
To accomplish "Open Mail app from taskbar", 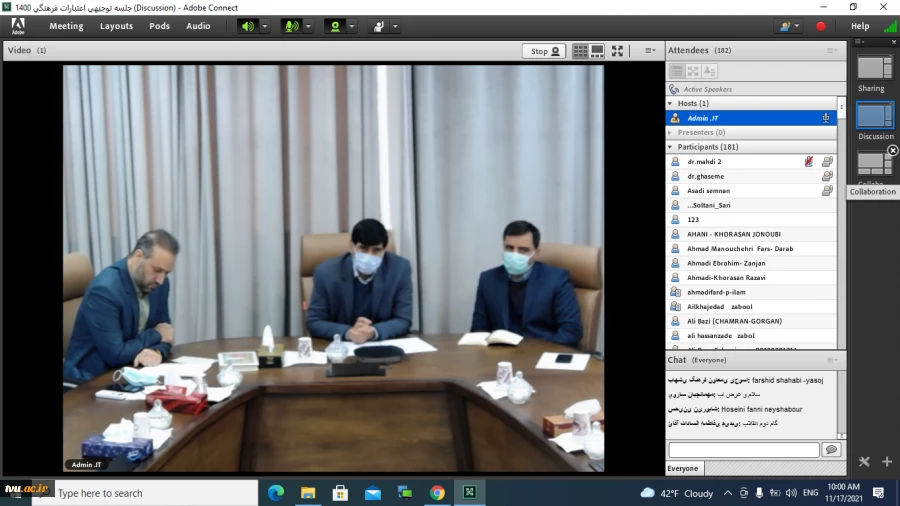I will point(373,493).
